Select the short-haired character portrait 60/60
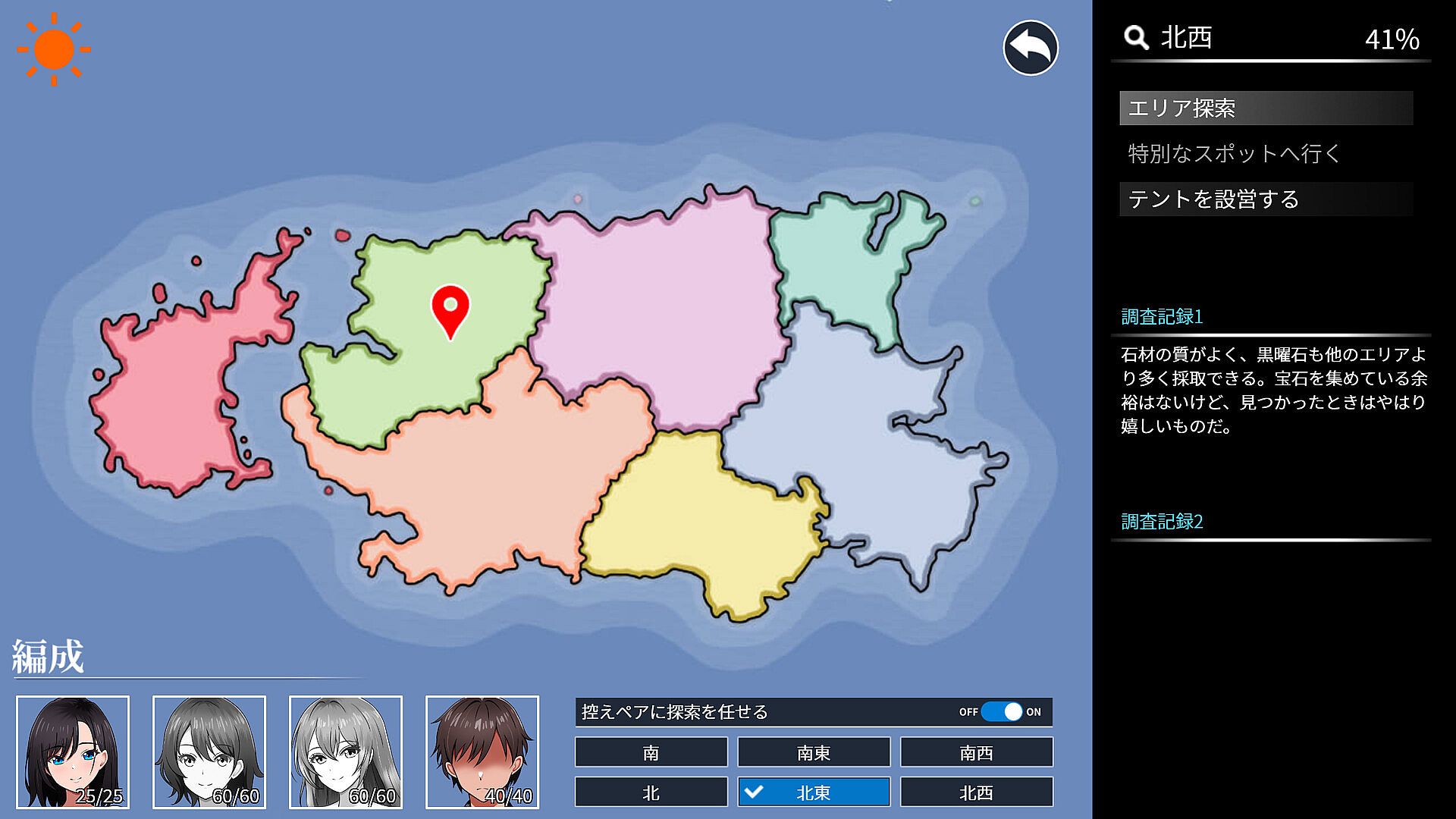 pyautogui.click(x=209, y=752)
